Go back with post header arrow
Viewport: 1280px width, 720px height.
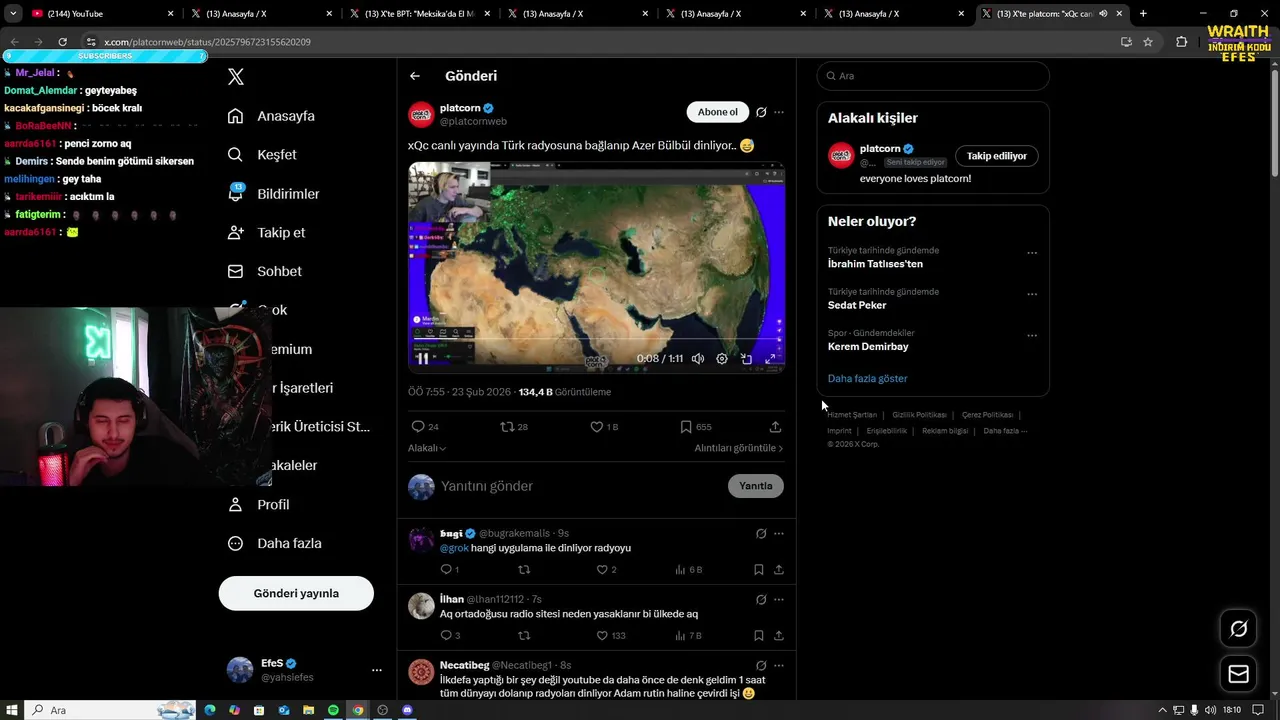click(x=415, y=76)
